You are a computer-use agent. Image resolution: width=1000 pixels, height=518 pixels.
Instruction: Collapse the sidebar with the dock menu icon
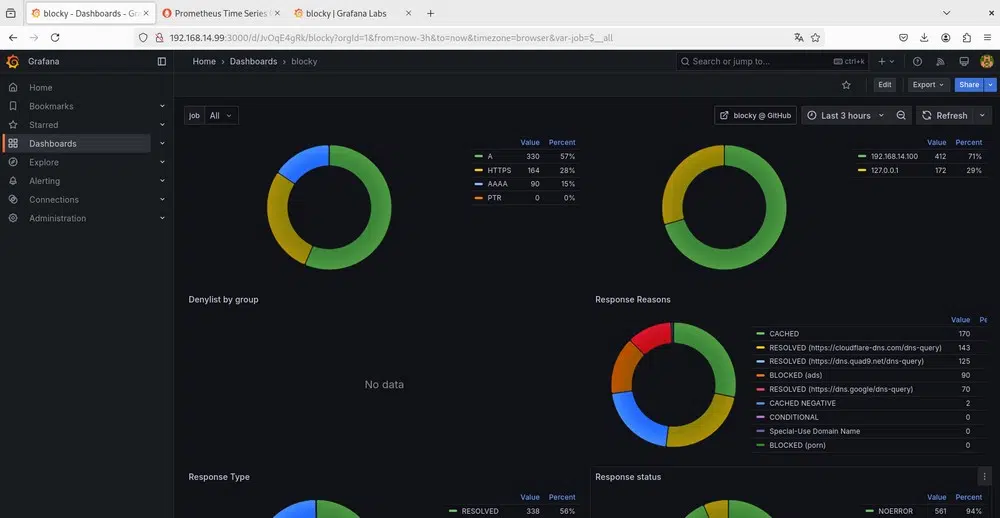pyautogui.click(x=162, y=61)
